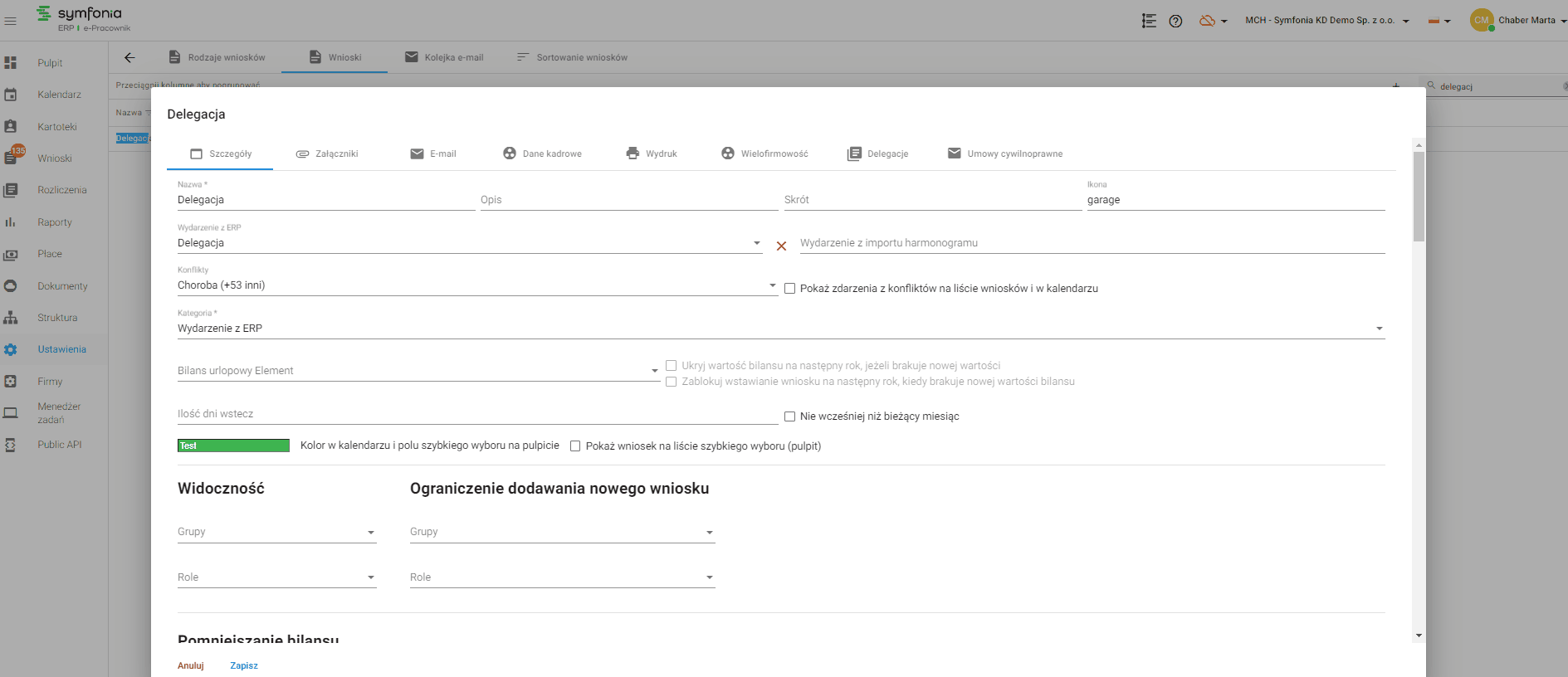Open Struktura in the sidebar
The image size is (1568, 677).
click(x=56, y=318)
